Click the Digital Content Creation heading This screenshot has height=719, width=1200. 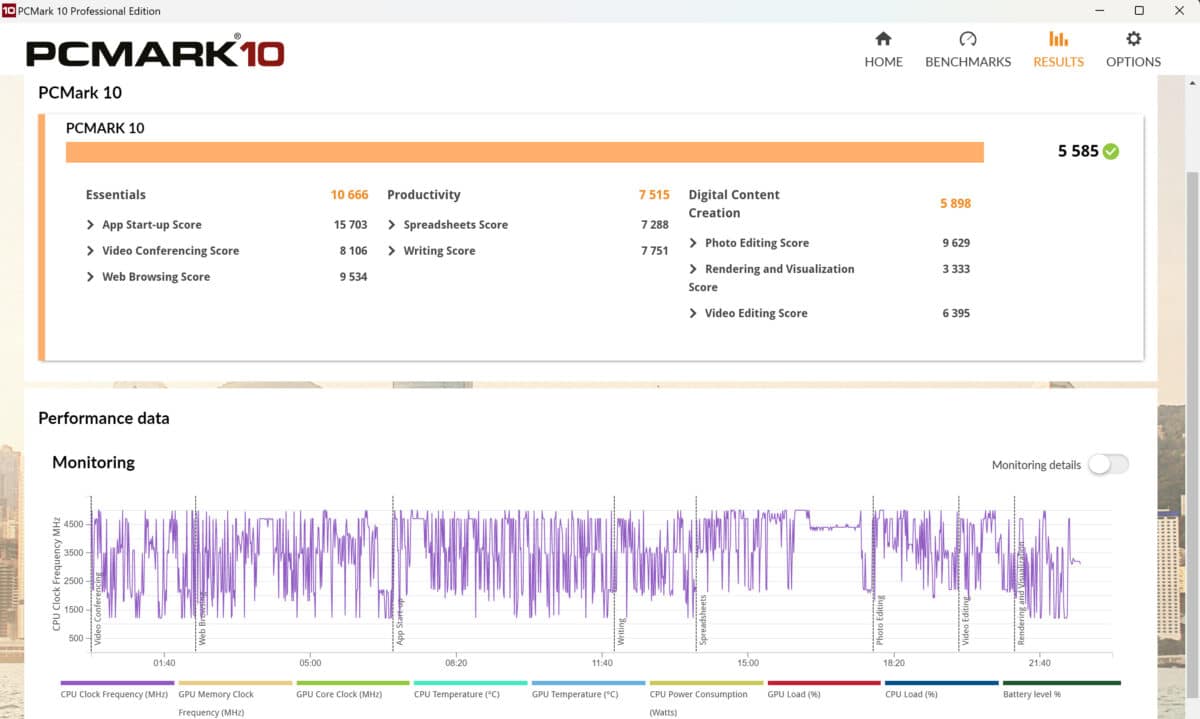[734, 204]
